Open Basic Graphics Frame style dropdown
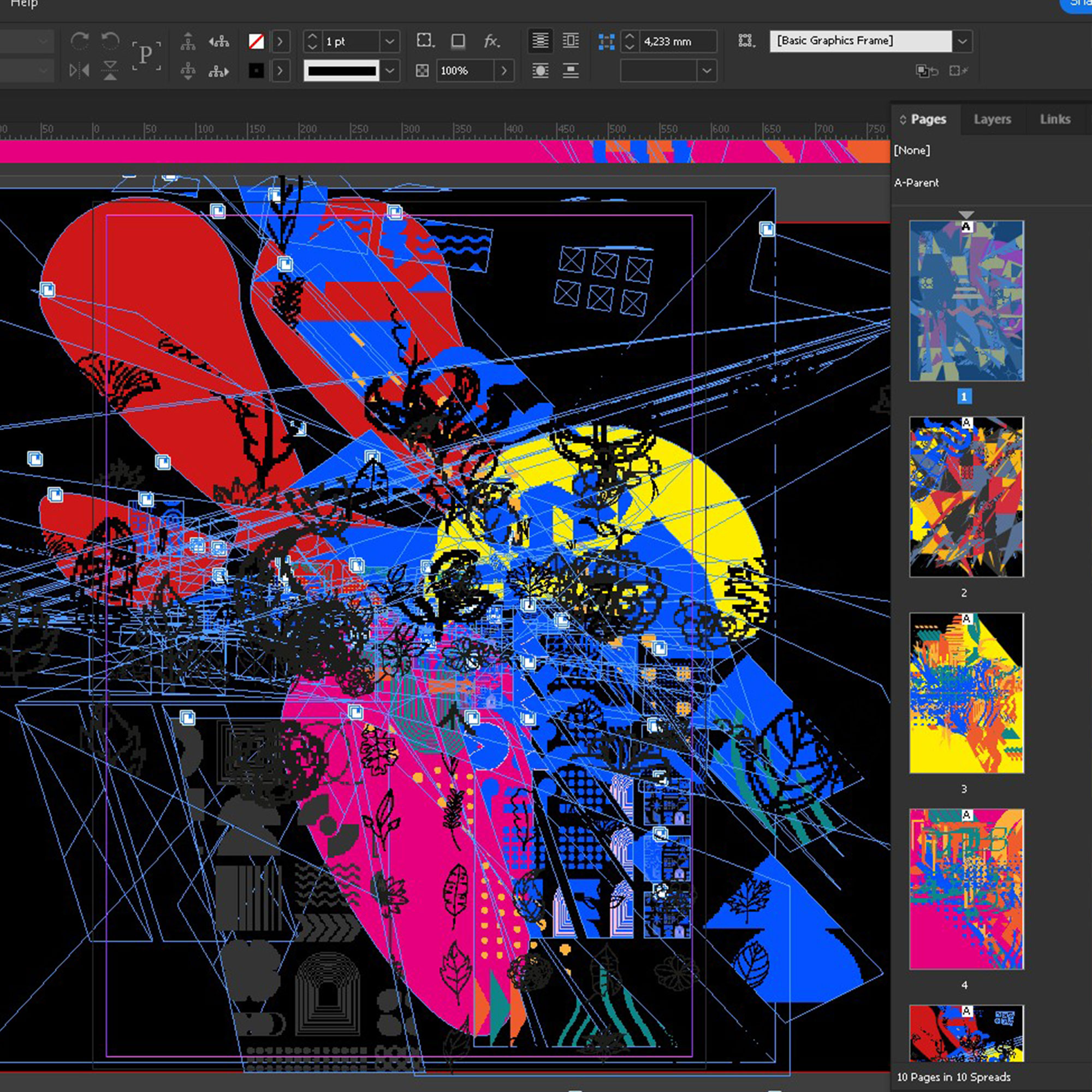This screenshot has width=1092, height=1092. coord(962,41)
